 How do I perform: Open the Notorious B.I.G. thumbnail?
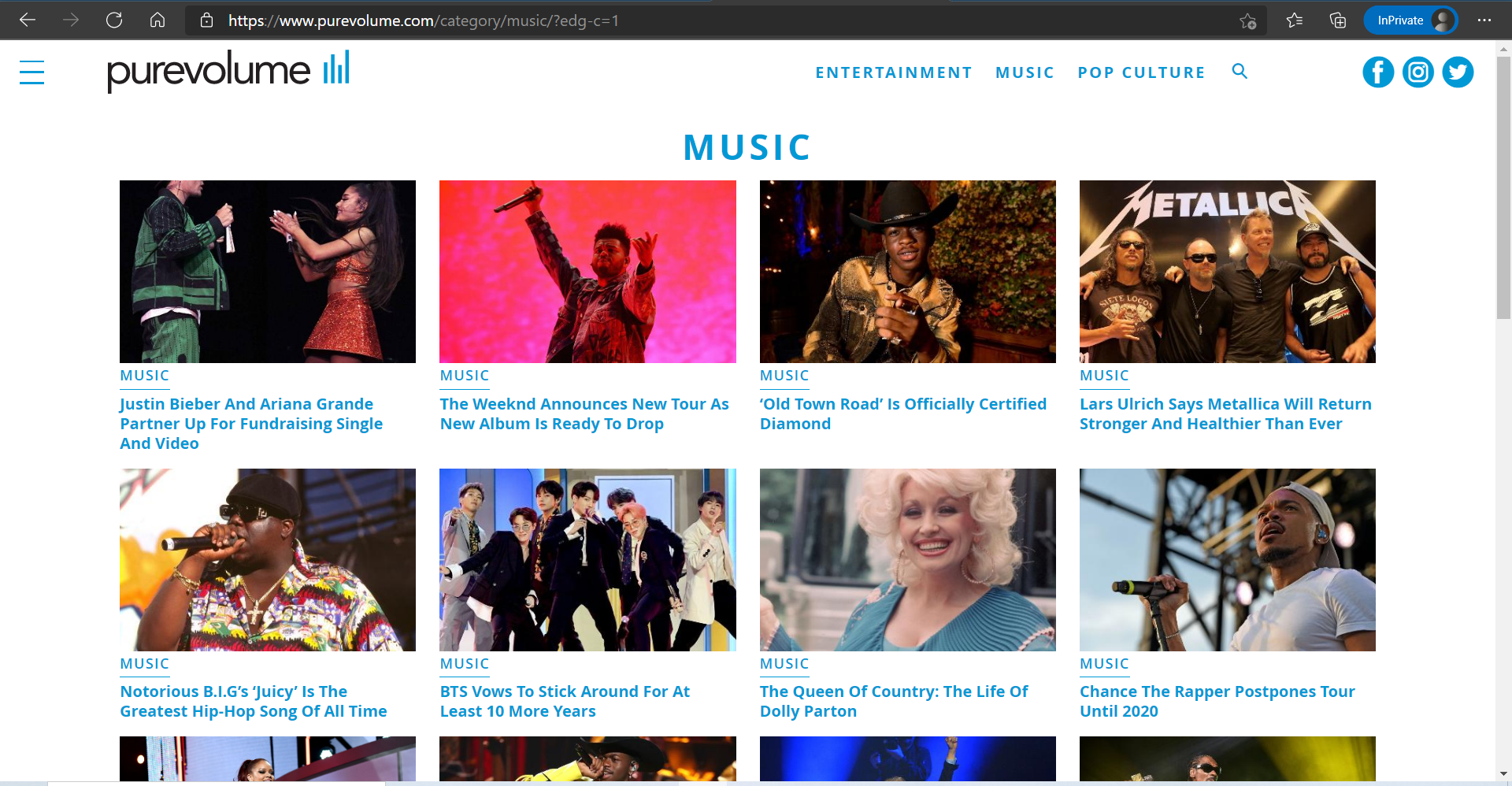[268, 560]
